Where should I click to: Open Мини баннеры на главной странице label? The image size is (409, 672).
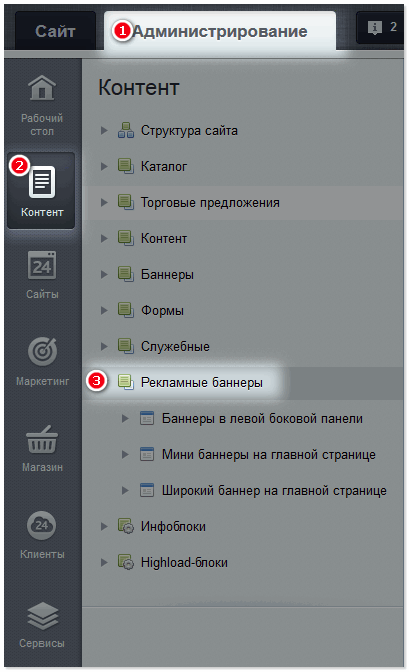[268, 455]
